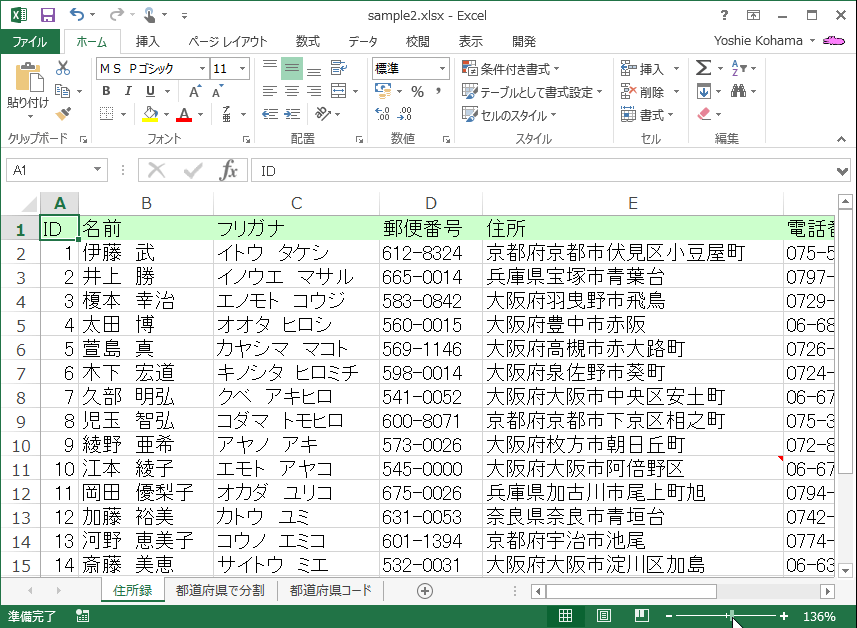This screenshot has width=857, height=628.
Task: Open the 都道府県コード sheet
Action: [x=331, y=590]
